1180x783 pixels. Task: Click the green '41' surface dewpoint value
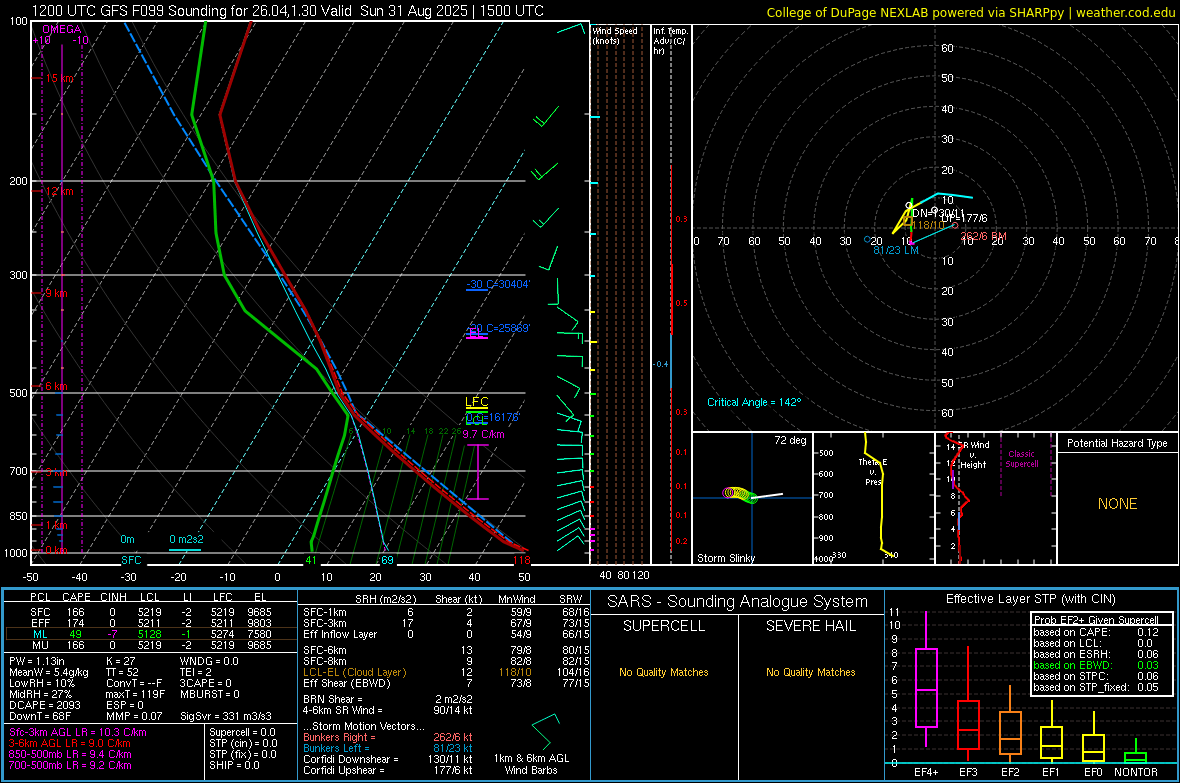(311, 560)
